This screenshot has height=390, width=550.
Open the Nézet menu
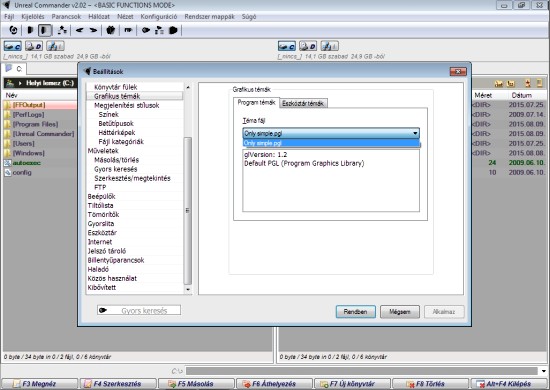pyautogui.click(x=125, y=16)
